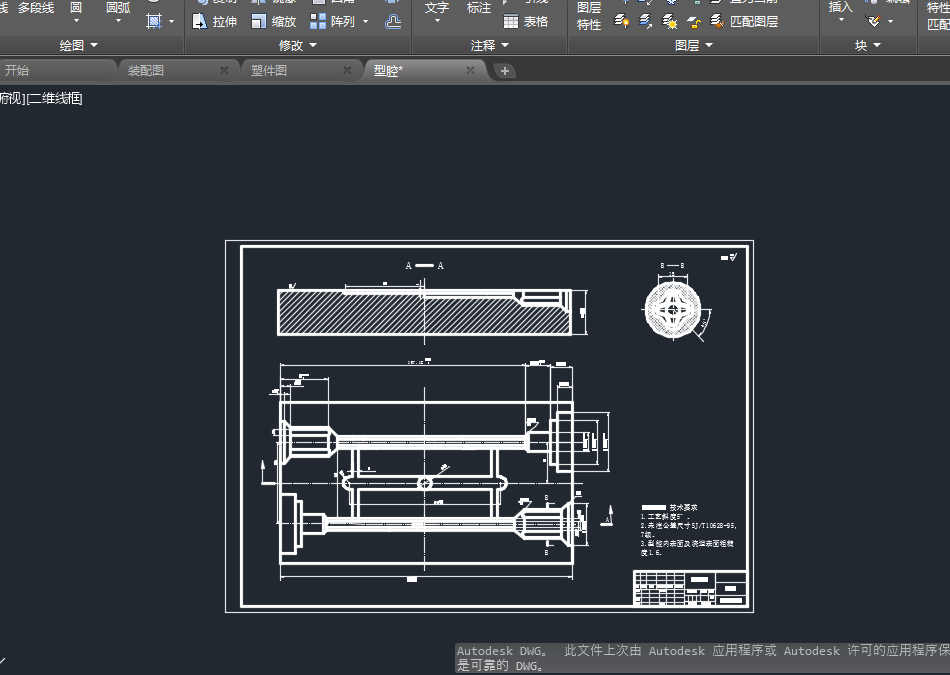Select the Scale (缩放) tool
The height and width of the screenshot is (675, 950).
click(x=273, y=21)
